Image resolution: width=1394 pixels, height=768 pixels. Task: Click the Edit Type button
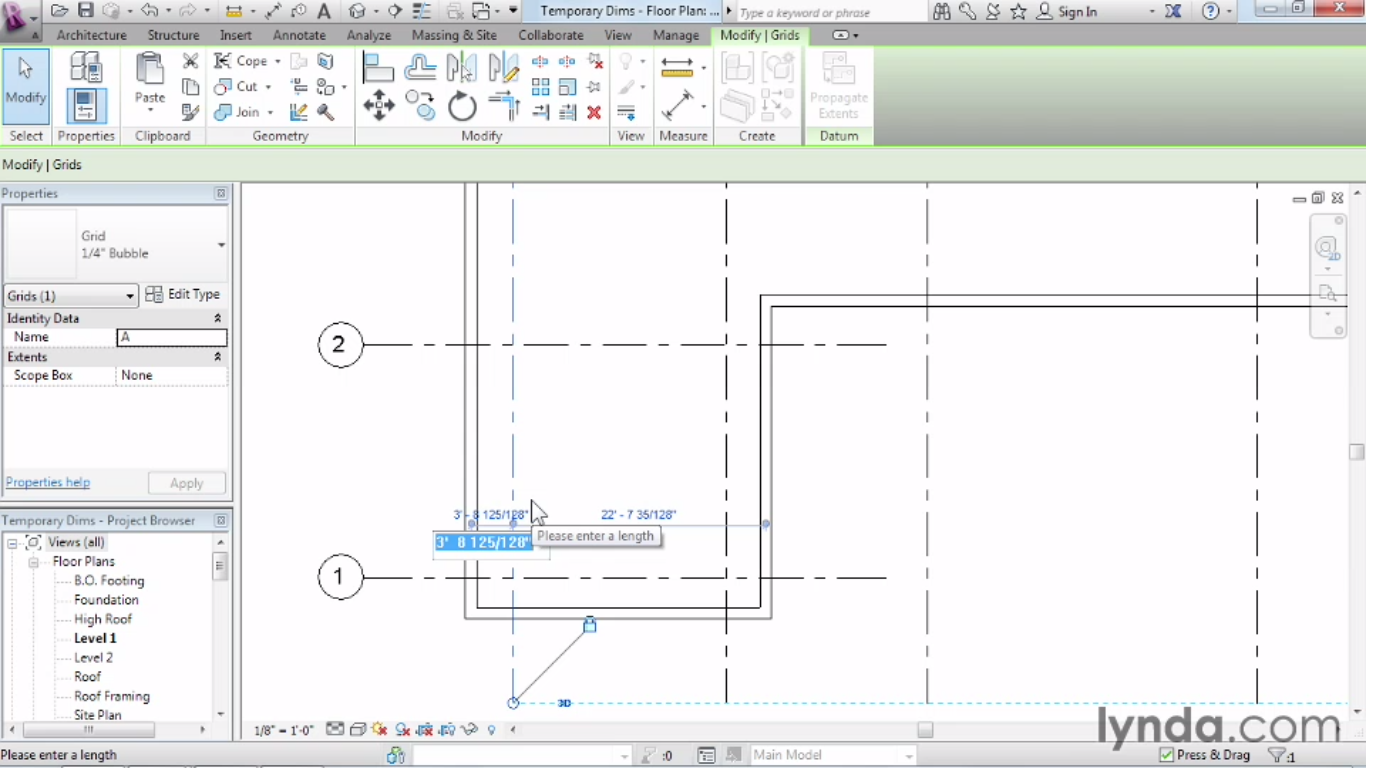pyautogui.click(x=183, y=294)
